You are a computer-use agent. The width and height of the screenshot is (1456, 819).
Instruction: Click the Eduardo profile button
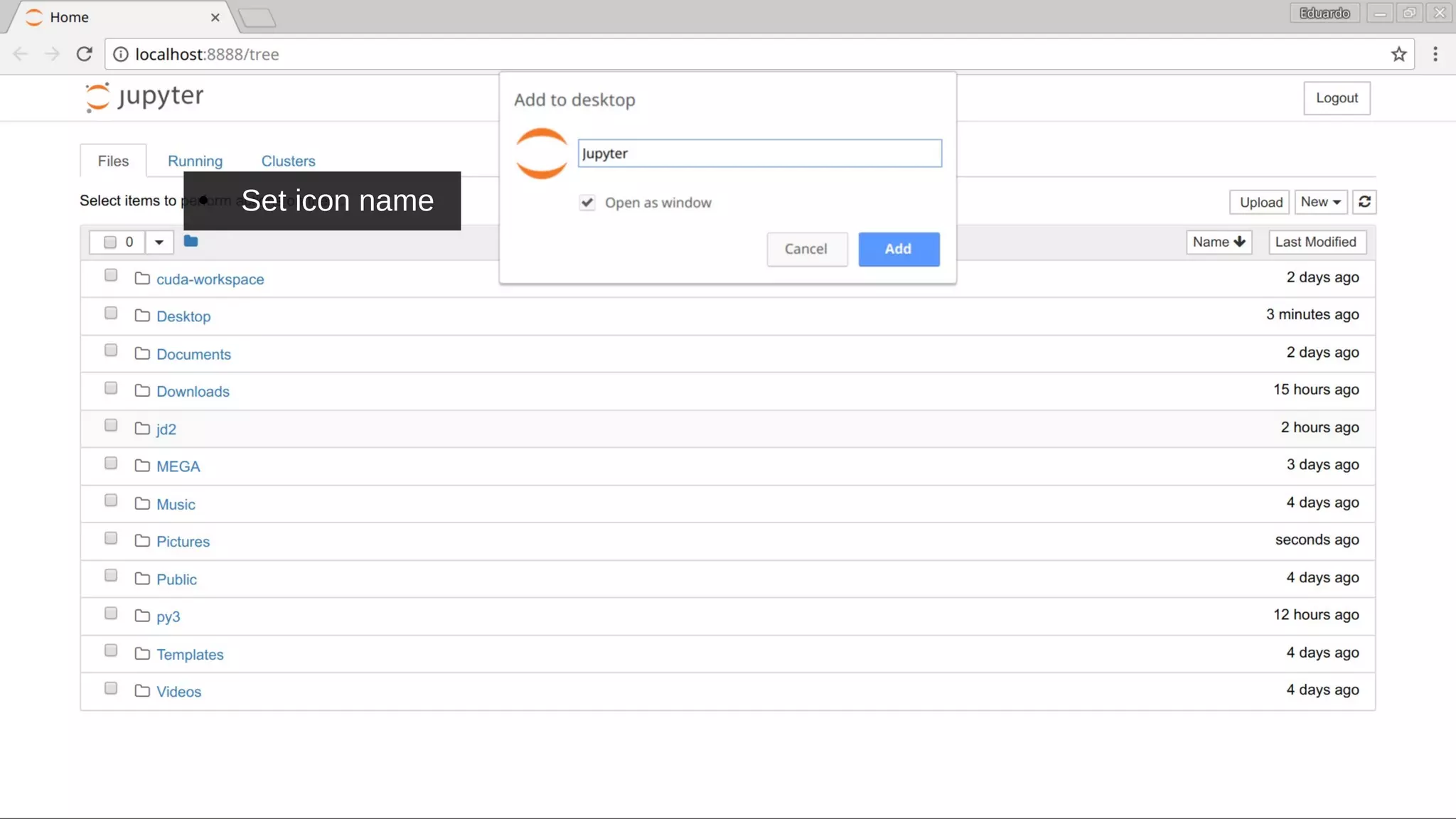[x=1324, y=13]
